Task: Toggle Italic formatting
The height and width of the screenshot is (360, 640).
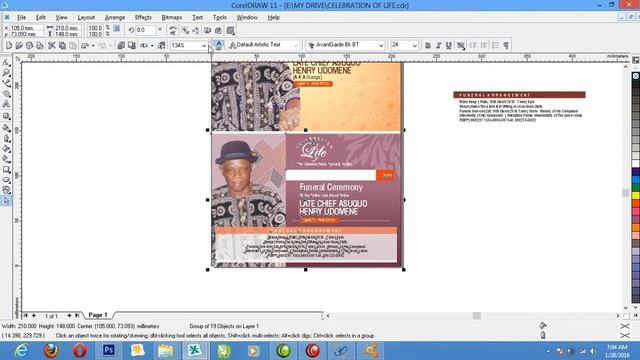Action: point(438,45)
